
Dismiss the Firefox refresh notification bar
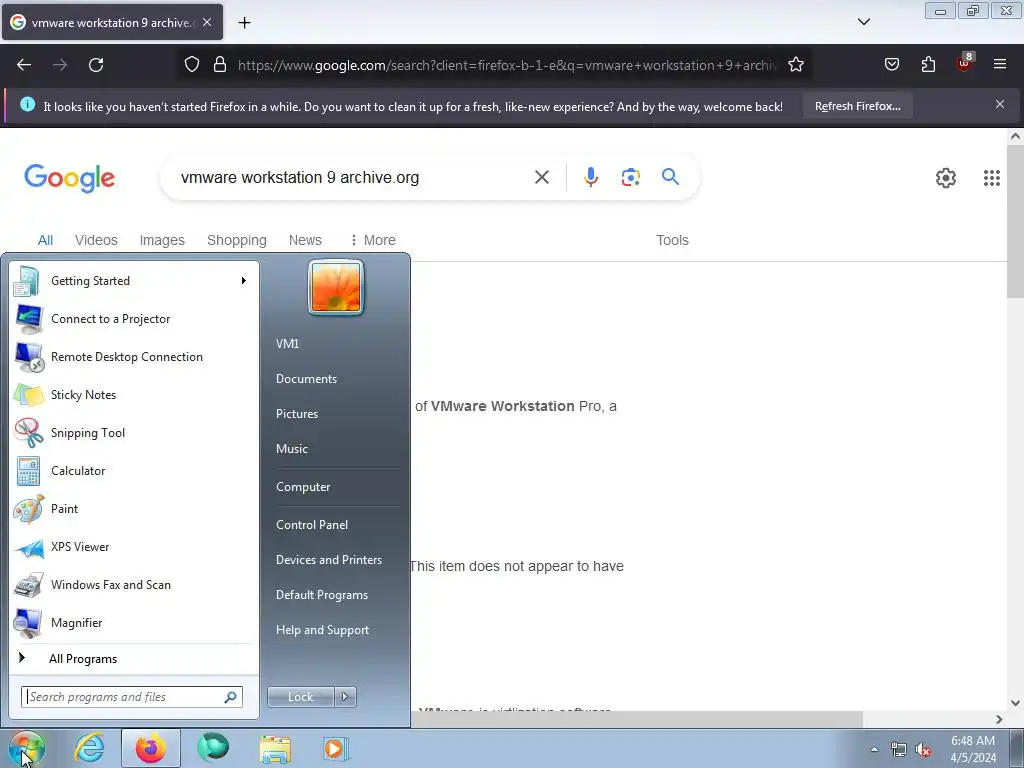tap(1000, 104)
